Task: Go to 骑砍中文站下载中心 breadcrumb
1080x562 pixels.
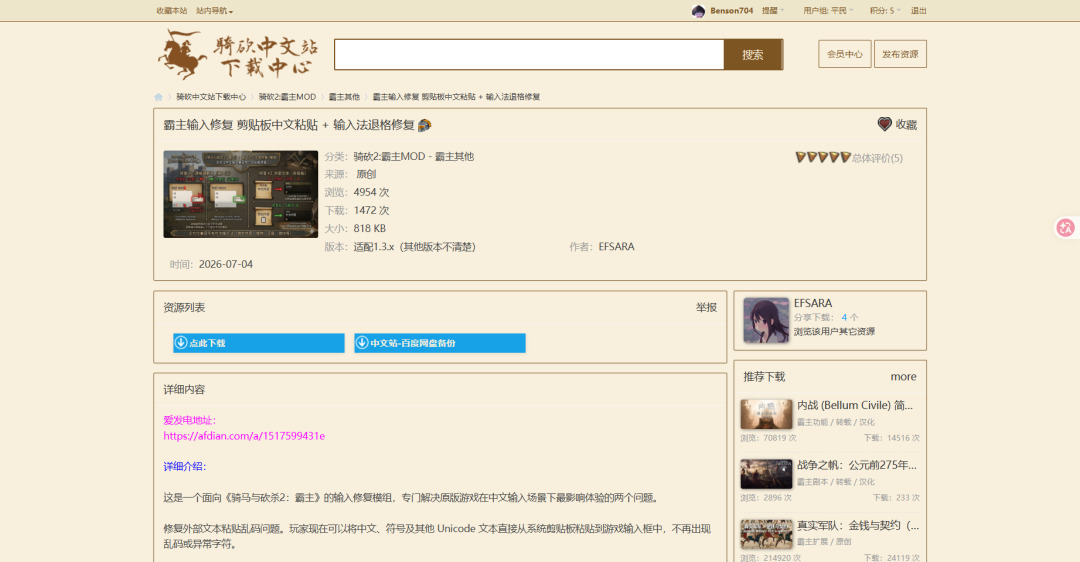Action: pos(211,97)
